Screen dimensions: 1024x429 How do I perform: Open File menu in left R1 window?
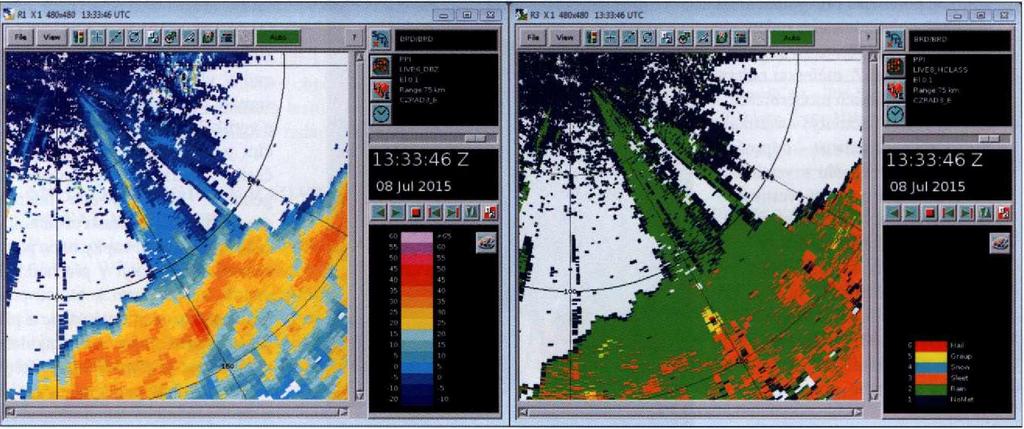tap(20, 38)
